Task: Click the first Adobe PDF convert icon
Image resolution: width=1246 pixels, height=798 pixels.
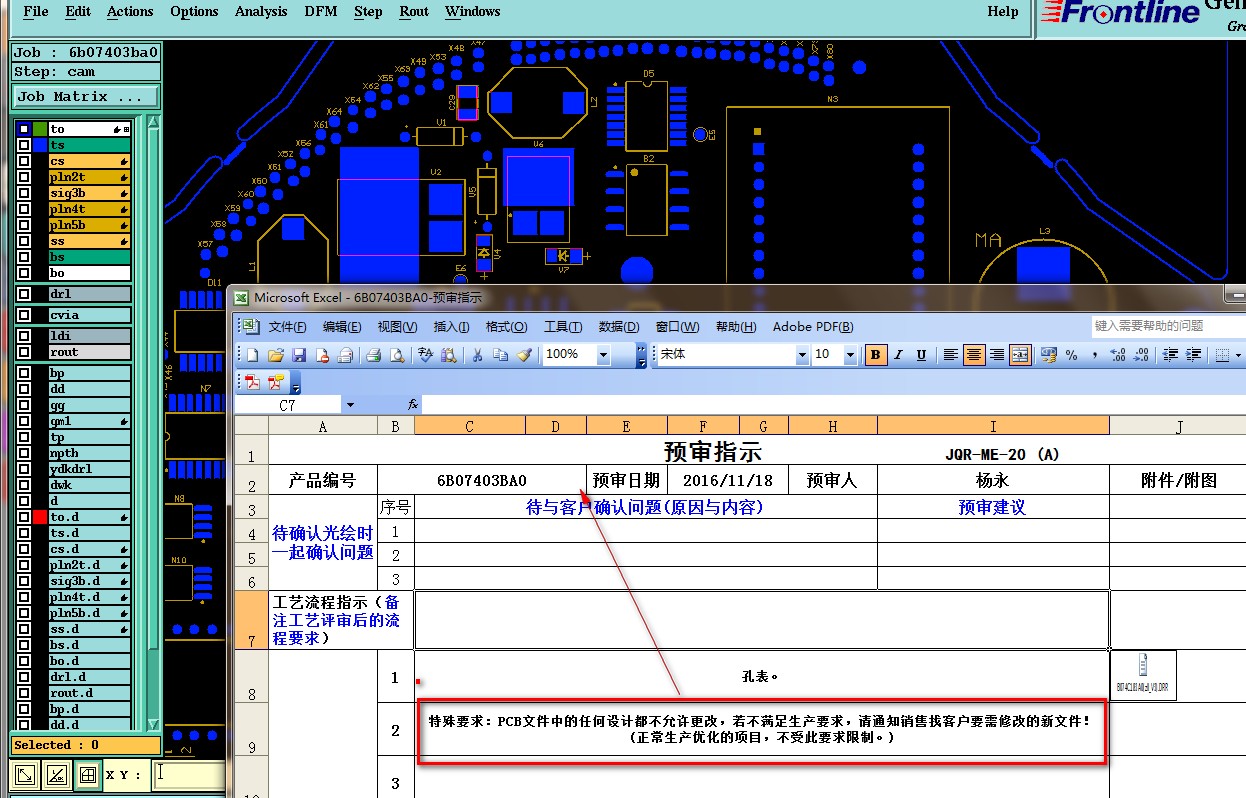Action: click(x=253, y=383)
